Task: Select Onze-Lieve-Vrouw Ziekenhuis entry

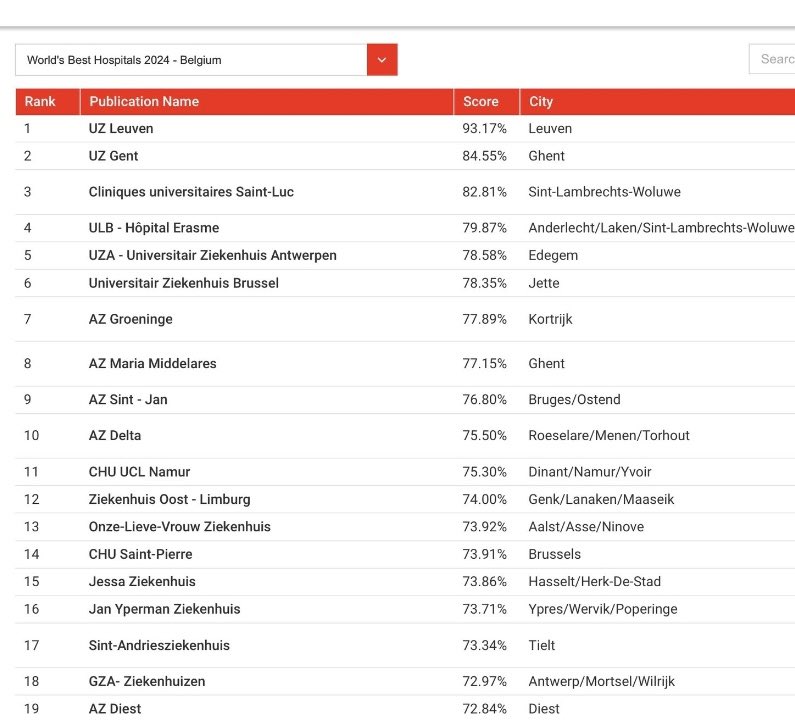Action: click(179, 527)
